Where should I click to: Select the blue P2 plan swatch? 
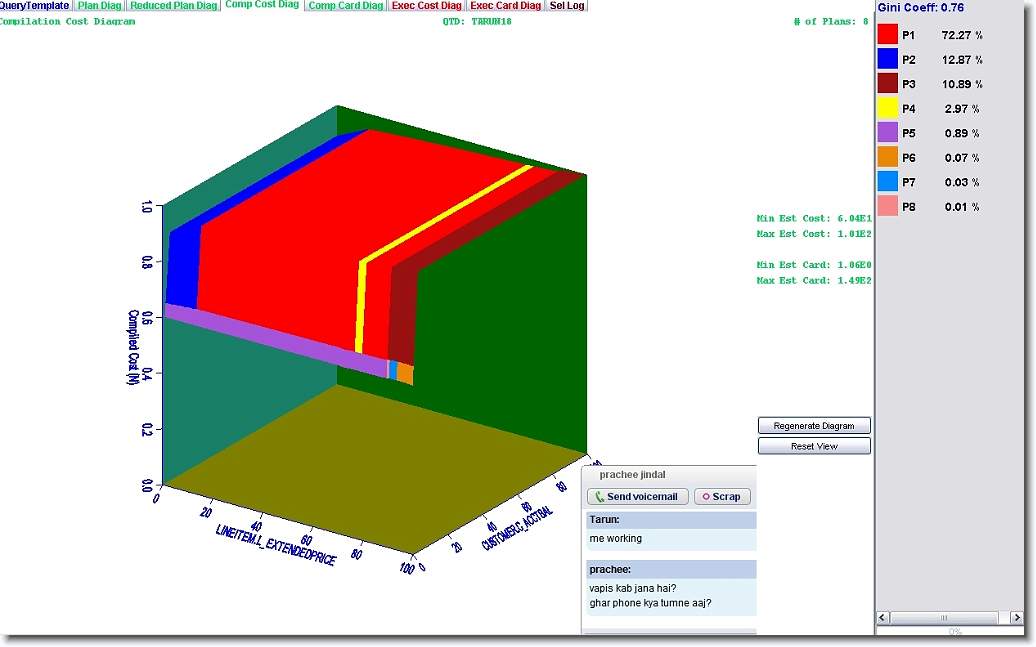pos(887,60)
